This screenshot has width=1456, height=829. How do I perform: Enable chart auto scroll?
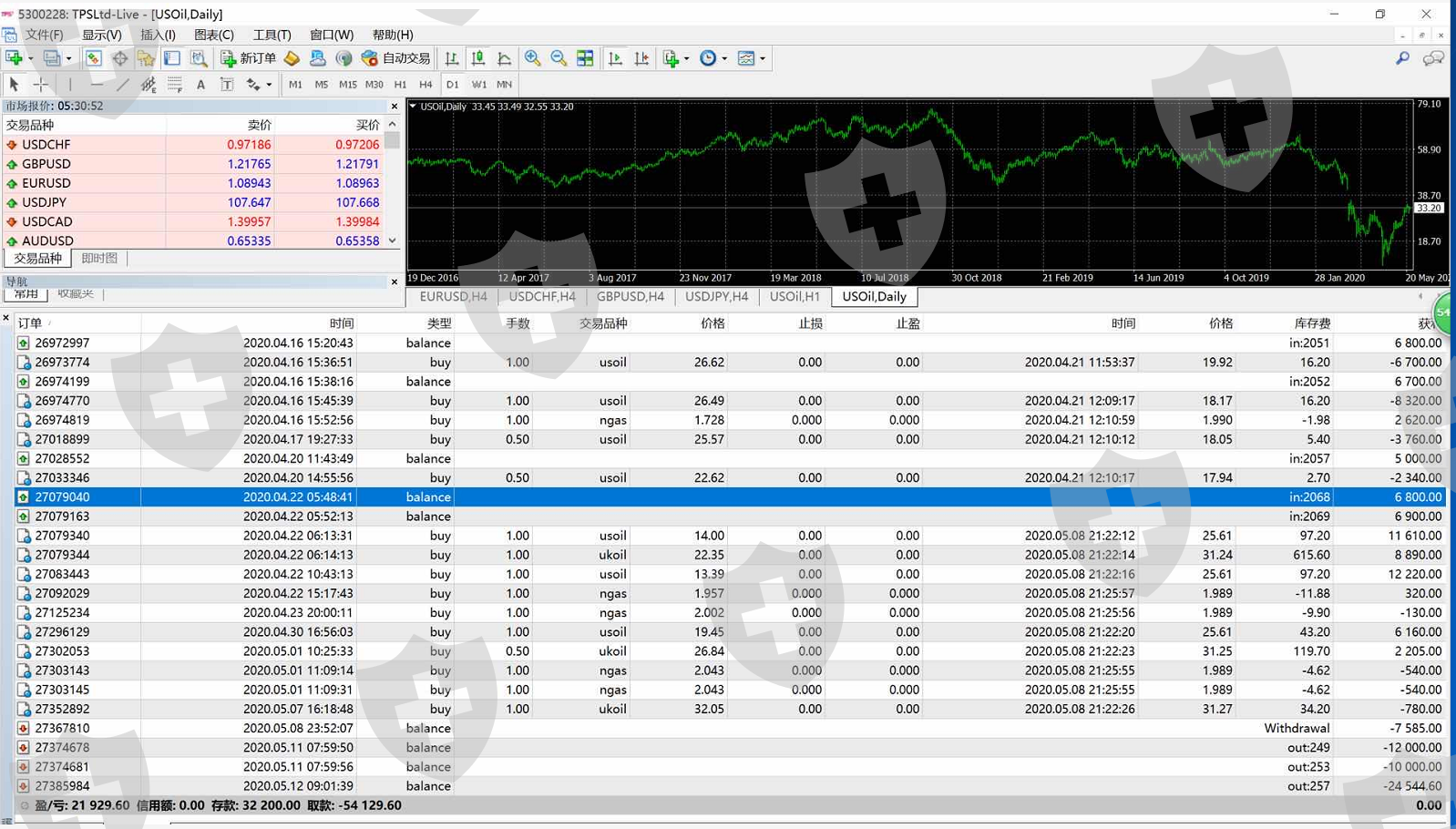[615, 58]
